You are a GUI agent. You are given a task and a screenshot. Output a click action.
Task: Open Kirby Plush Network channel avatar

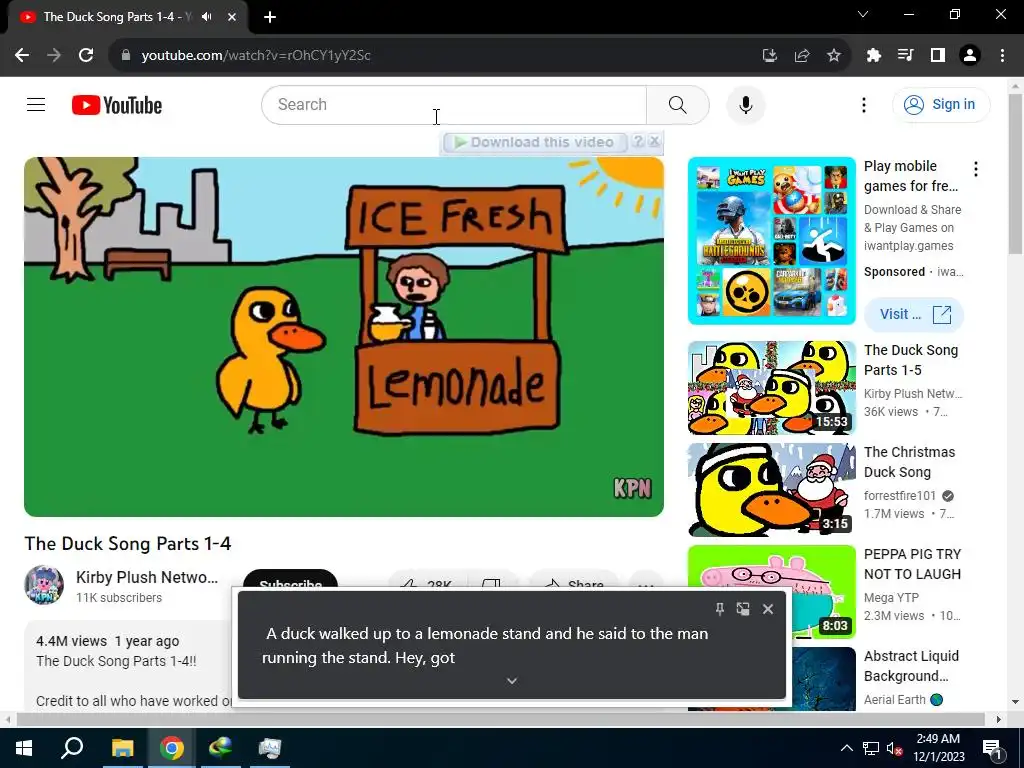(x=44, y=584)
